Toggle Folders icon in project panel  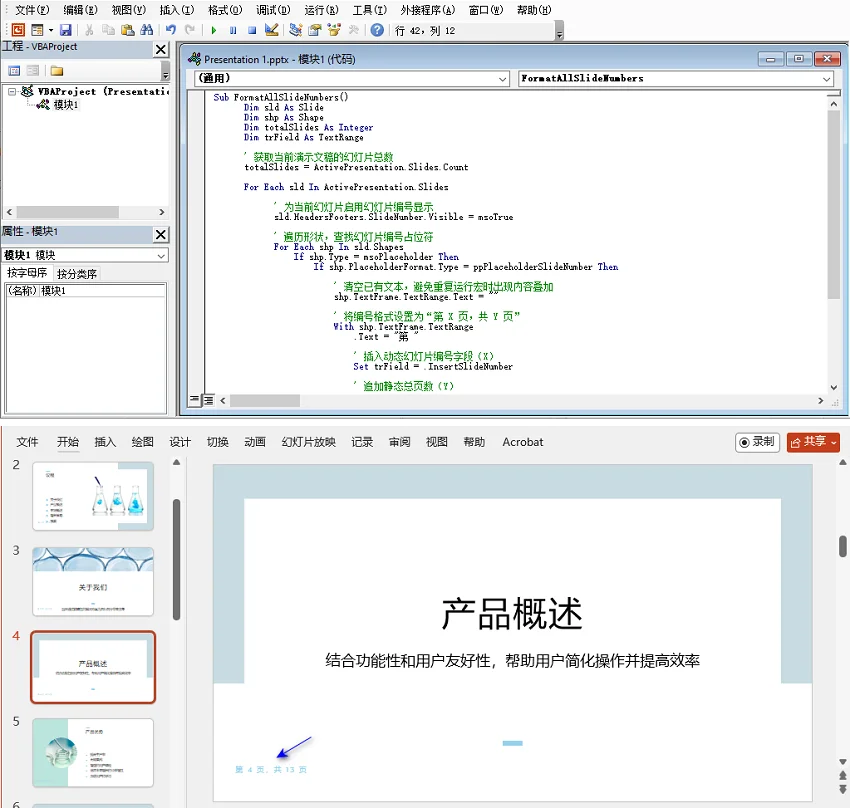click(x=57, y=70)
